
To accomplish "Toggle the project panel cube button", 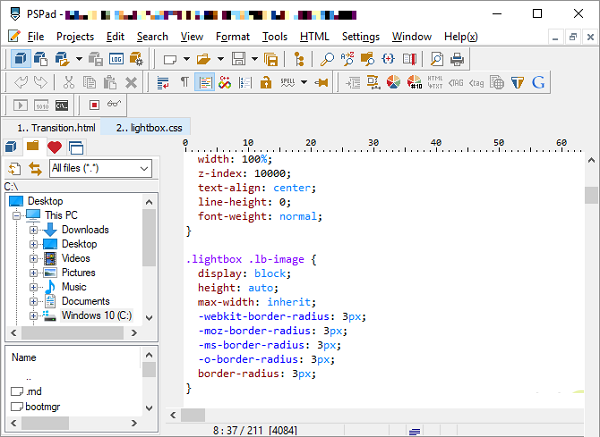I will (21, 59).
